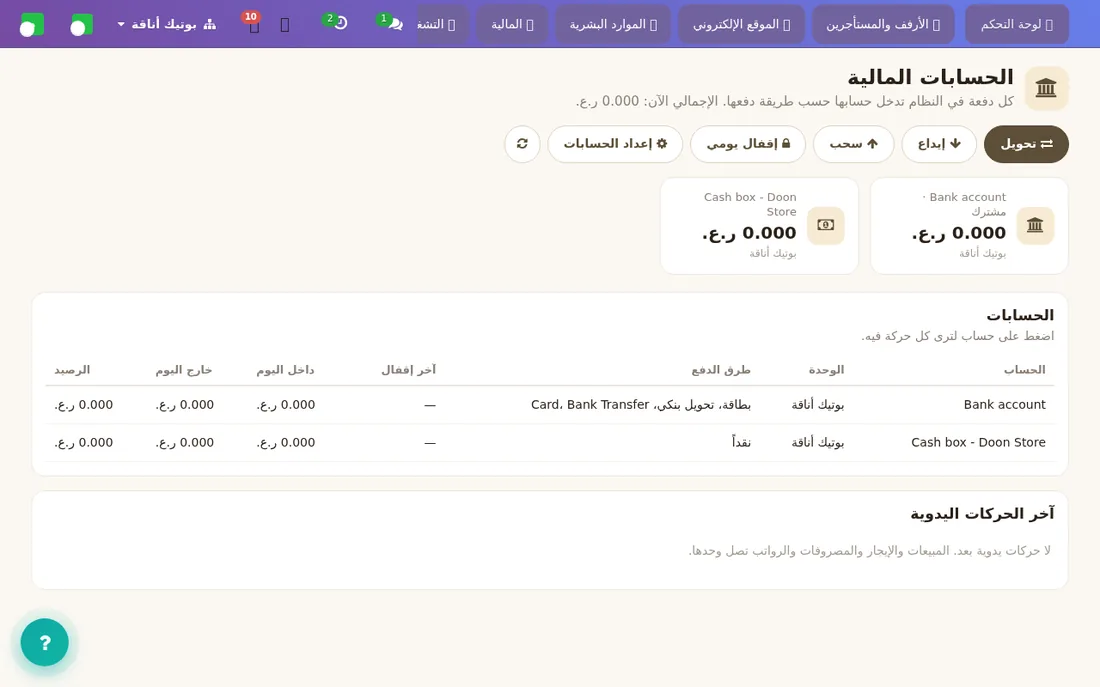The height and width of the screenshot is (687, 1100).
Task: Click the آخر الحركات اليدوية section heading
Action: (982, 514)
